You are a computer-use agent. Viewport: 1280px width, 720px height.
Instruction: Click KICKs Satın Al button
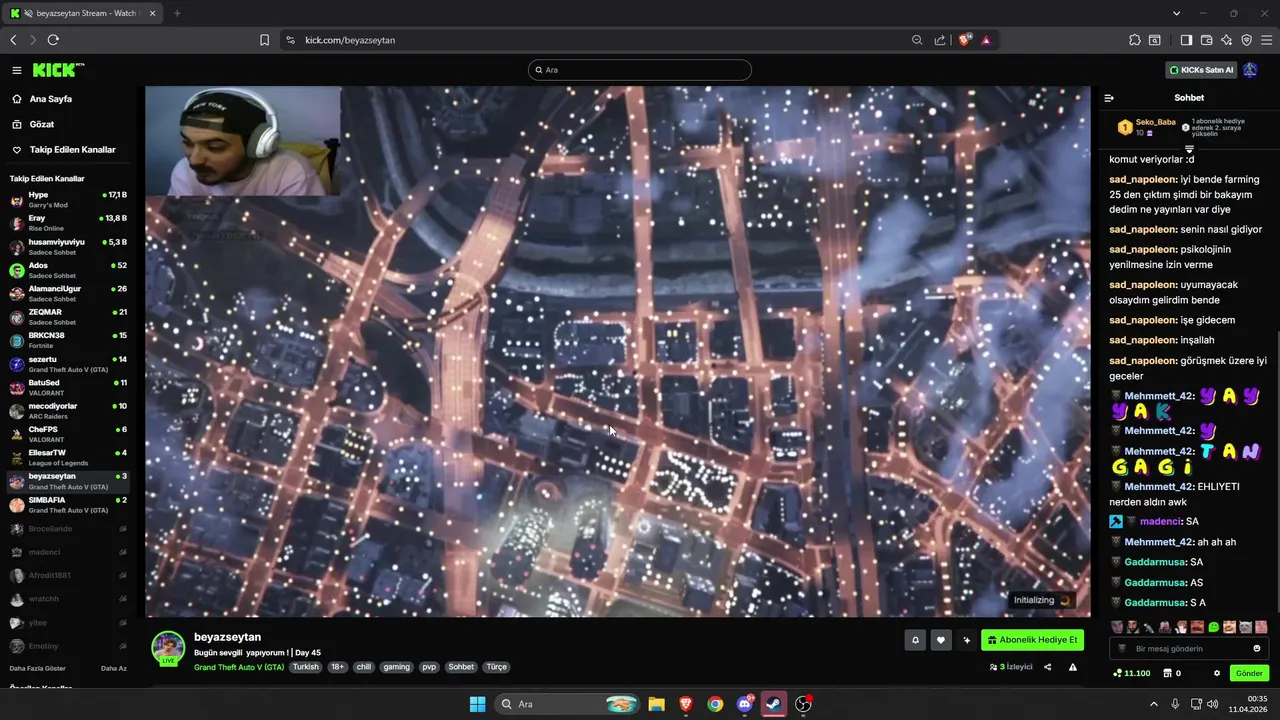[1201, 70]
